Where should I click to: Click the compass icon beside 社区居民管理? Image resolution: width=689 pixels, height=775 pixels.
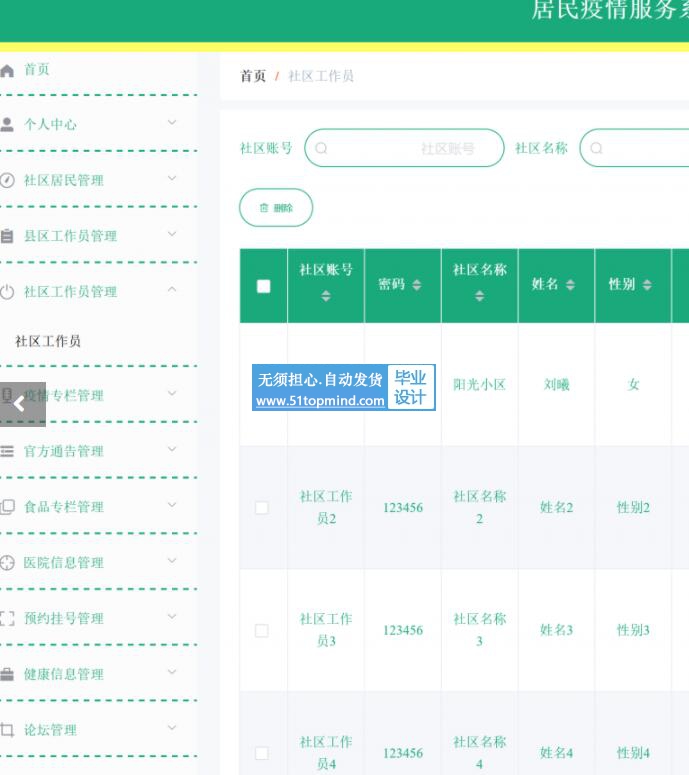[8, 181]
